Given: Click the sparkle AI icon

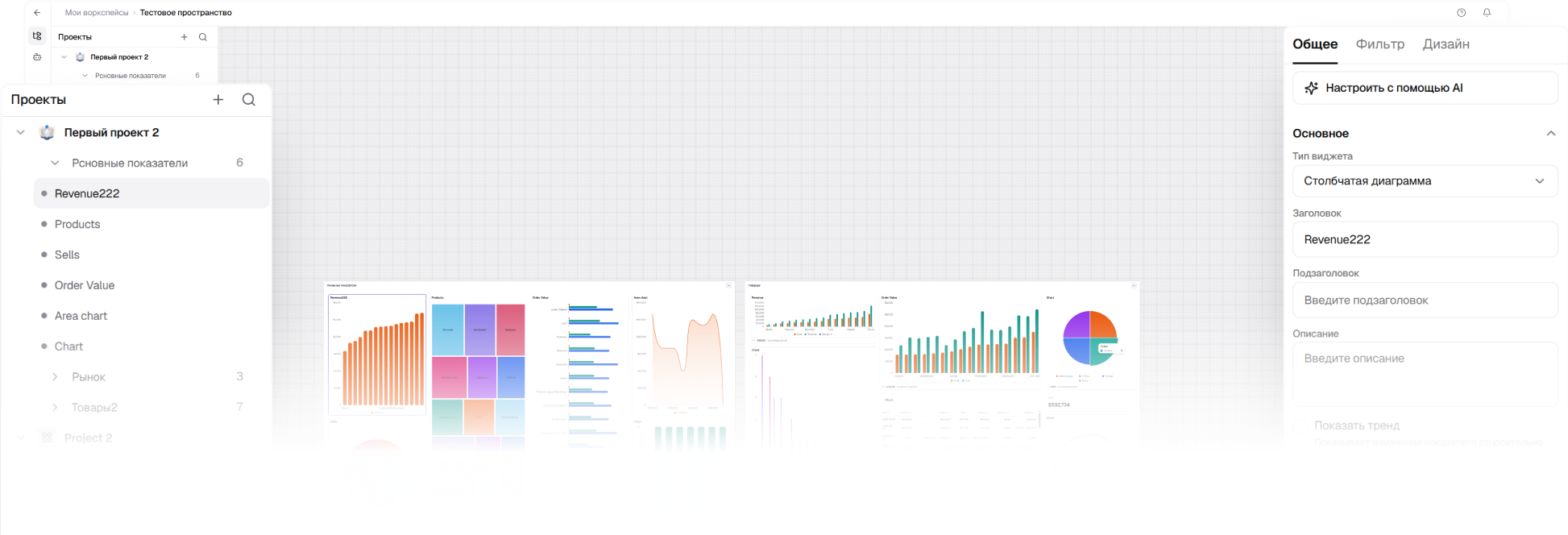Looking at the screenshot, I should coord(1312,88).
